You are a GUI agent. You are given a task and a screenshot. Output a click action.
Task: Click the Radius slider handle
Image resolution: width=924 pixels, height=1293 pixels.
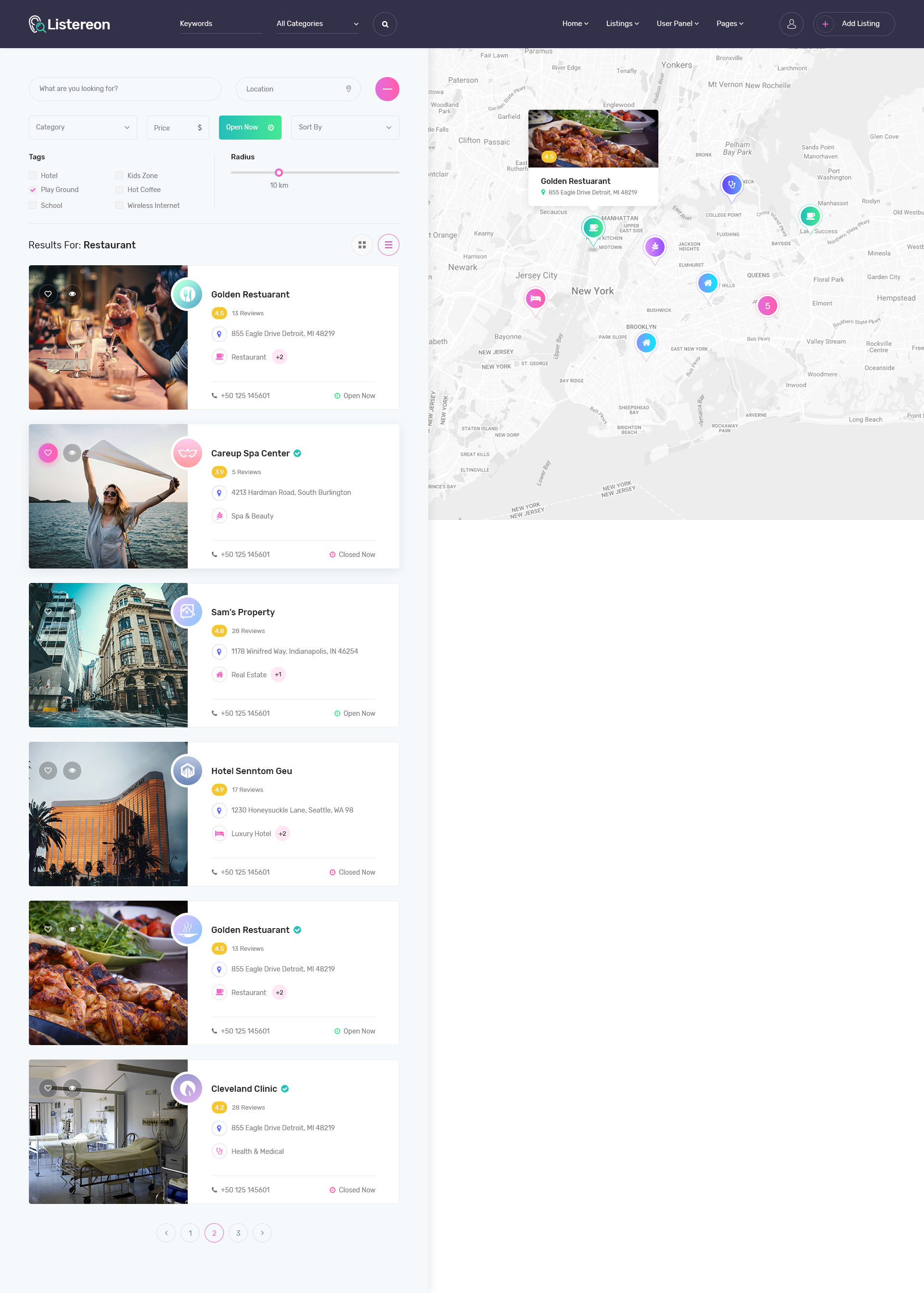coord(279,172)
